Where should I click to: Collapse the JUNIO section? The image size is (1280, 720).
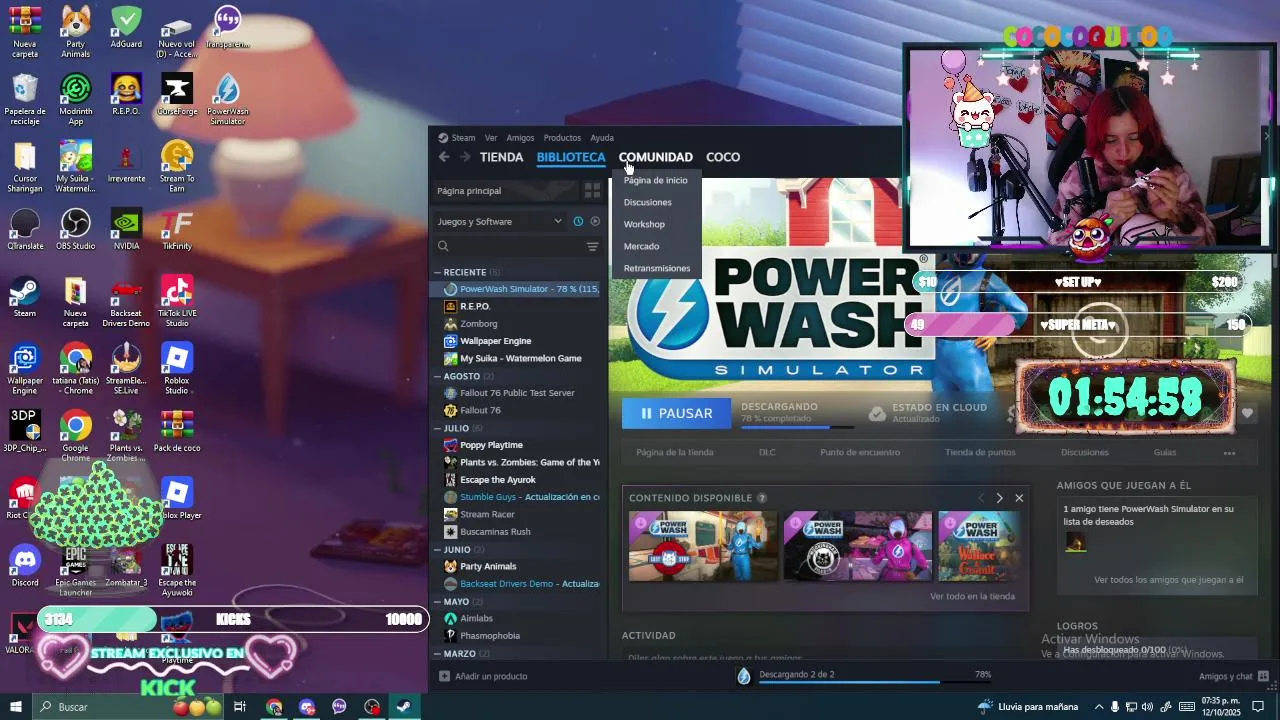coord(438,549)
